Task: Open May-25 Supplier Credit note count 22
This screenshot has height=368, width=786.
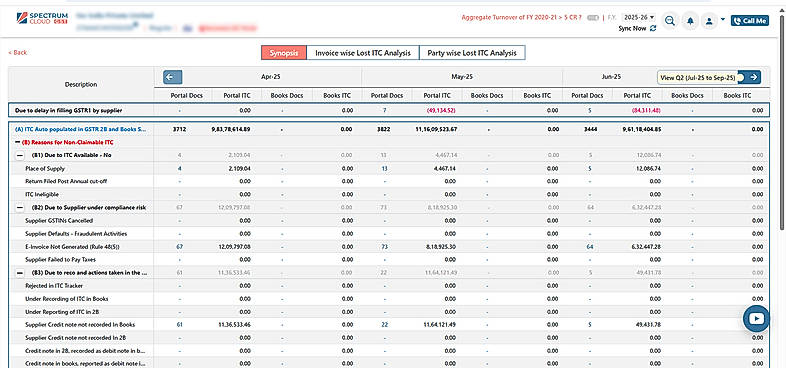Action: tap(384, 325)
